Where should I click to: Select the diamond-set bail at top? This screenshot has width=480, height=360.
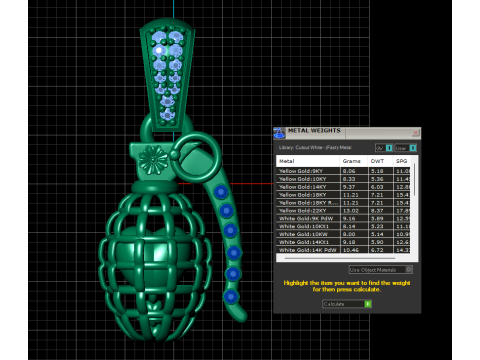click(x=167, y=75)
